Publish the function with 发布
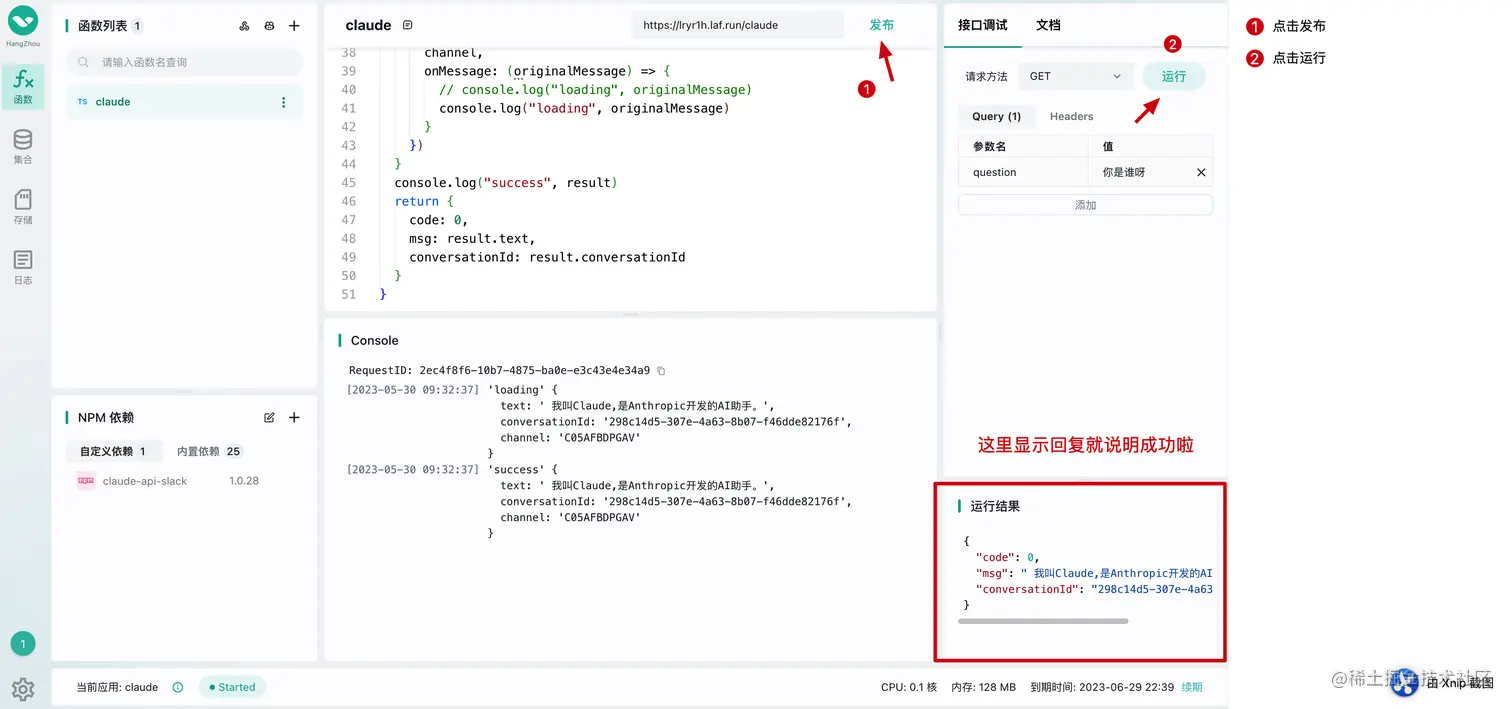 881,25
